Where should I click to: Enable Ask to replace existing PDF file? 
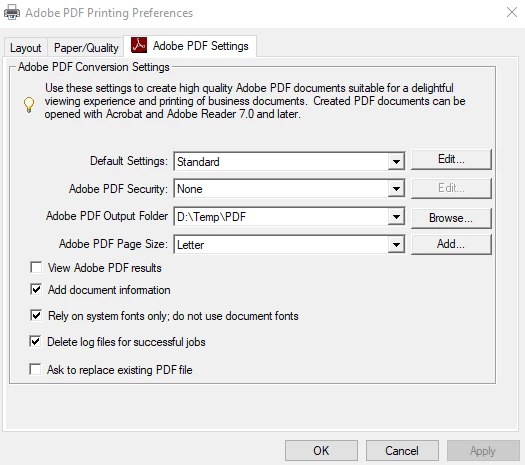(x=35, y=370)
